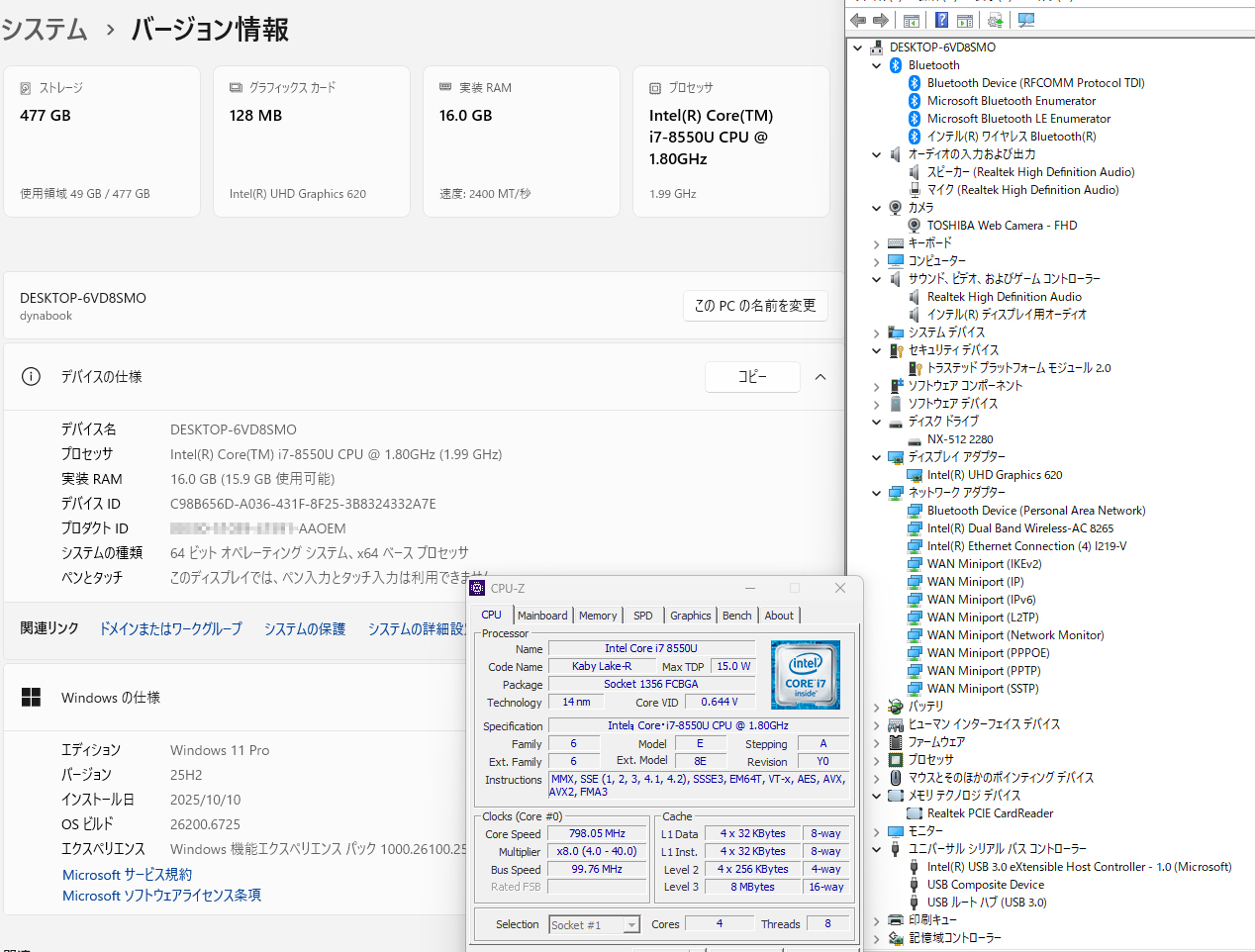Select the TOSHIBA Web Camera - FHD device
The image size is (1255, 952).
1001,226
